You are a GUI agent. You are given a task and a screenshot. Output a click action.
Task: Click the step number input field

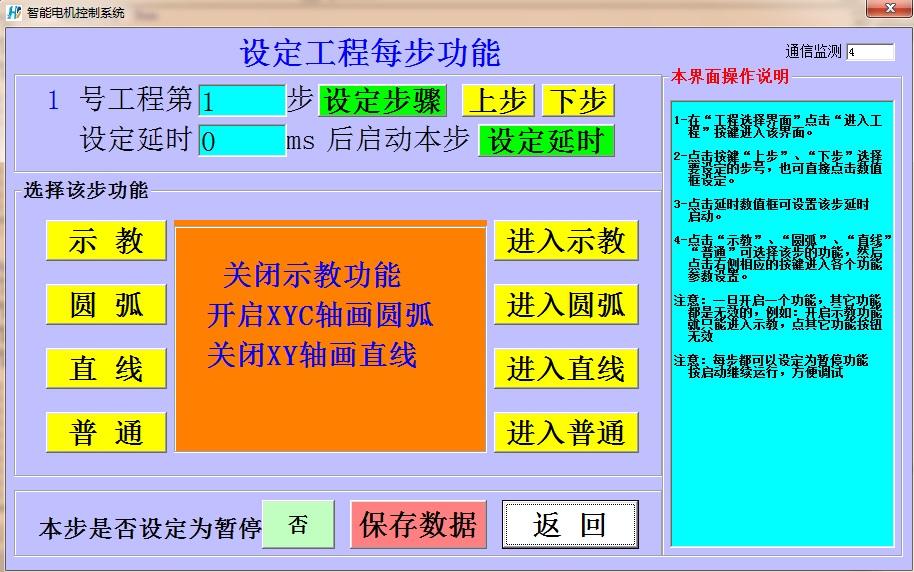tap(242, 101)
